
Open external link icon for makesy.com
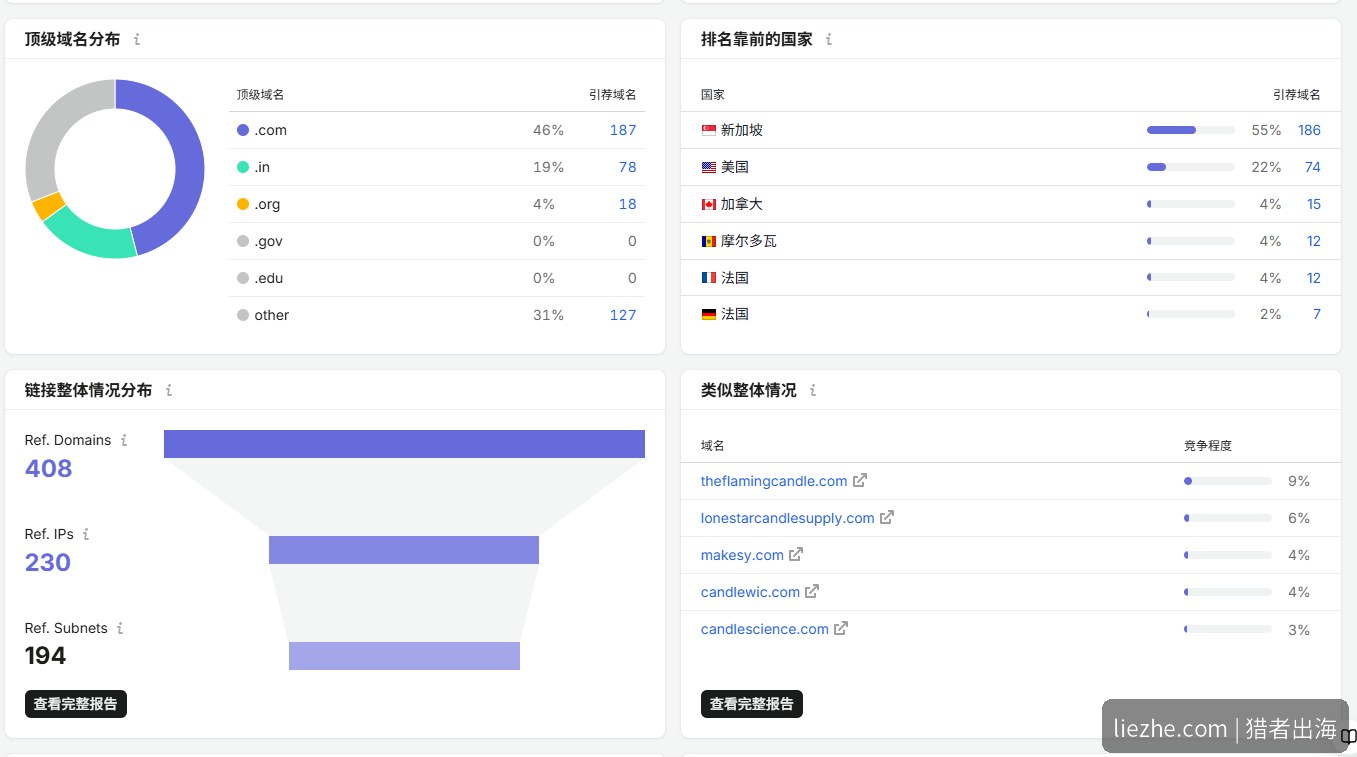point(796,554)
